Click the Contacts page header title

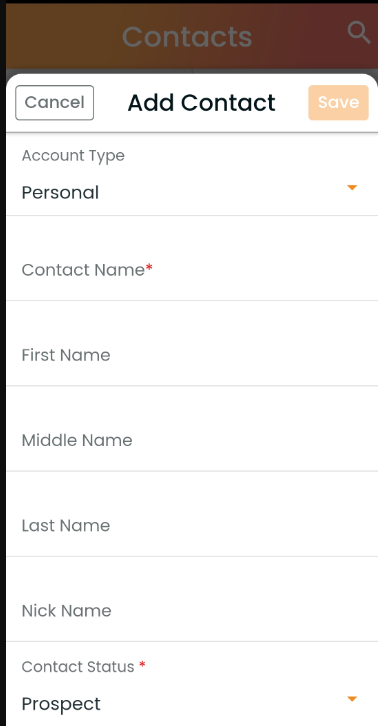point(187,37)
